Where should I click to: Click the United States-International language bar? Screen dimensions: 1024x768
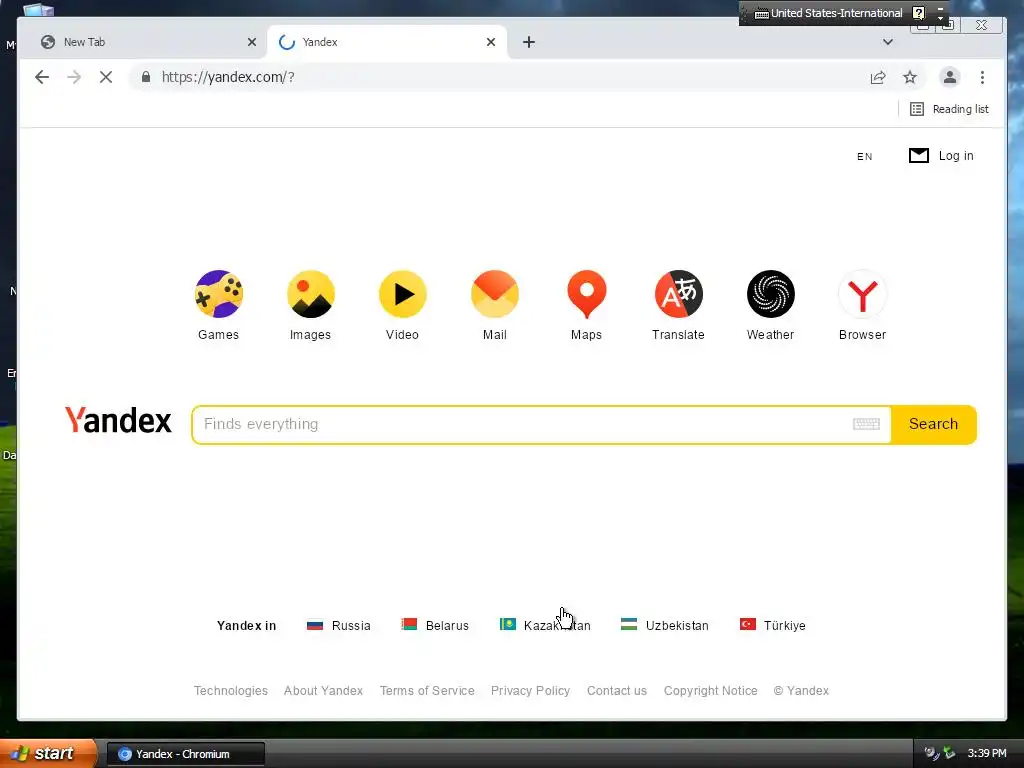[x=828, y=13]
